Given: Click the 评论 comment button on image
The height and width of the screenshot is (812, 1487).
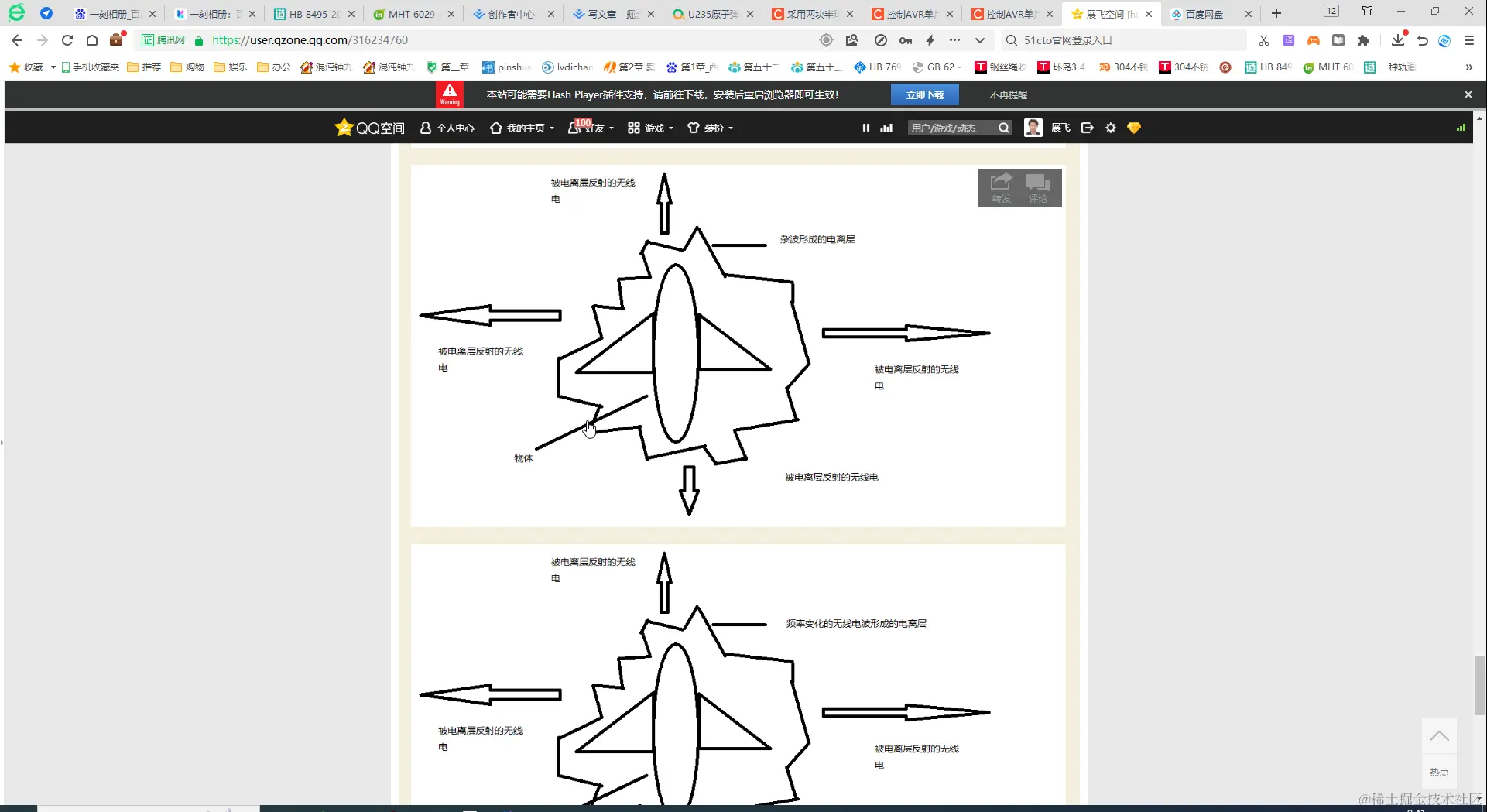Looking at the screenshot, I should click(1038, 188).
